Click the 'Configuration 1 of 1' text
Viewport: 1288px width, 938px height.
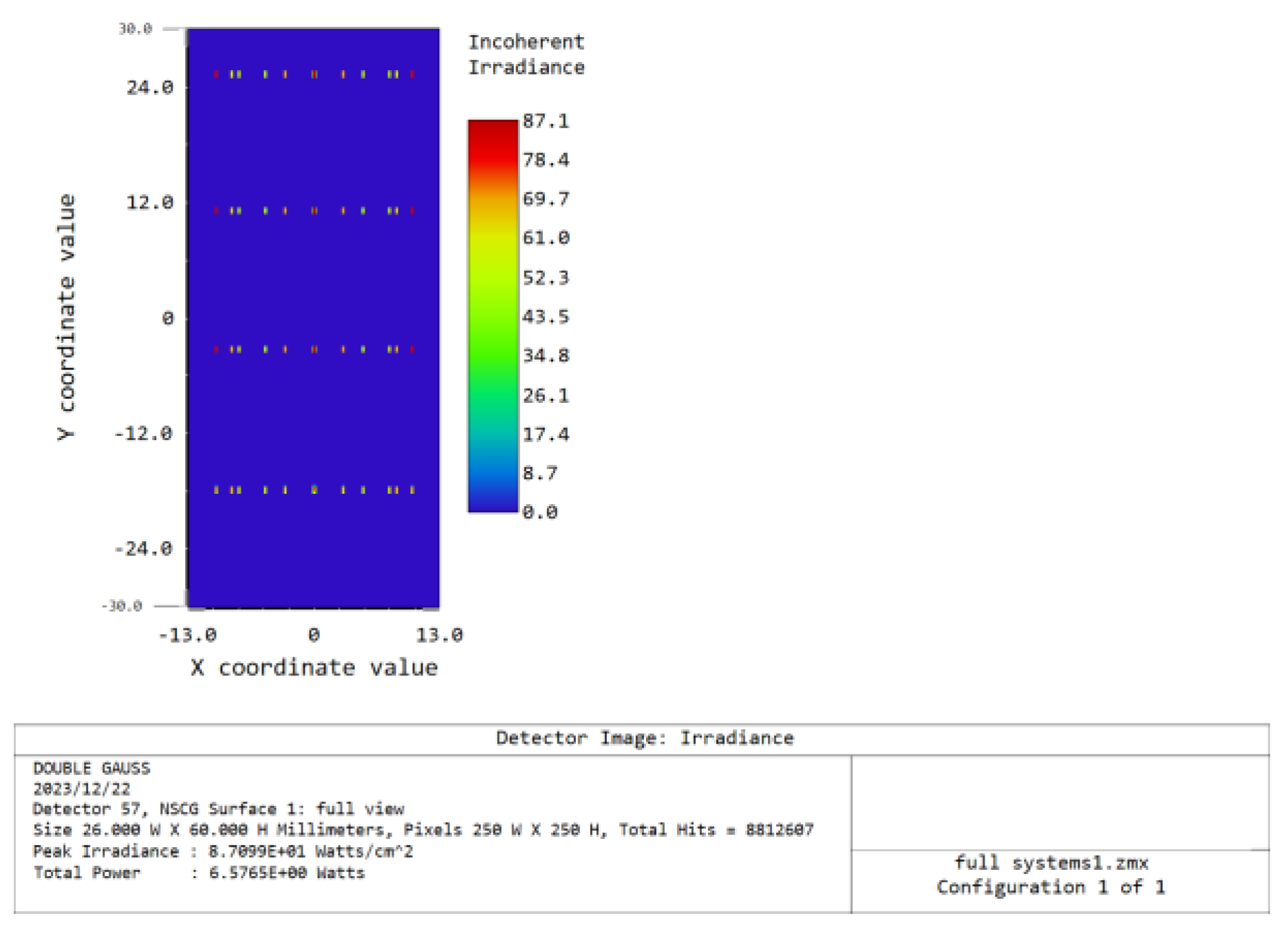point(1051,887)
